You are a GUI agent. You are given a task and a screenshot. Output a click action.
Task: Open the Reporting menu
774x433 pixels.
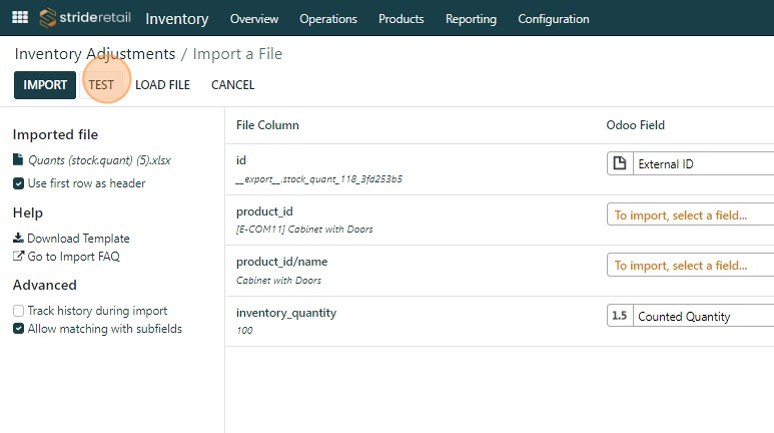[x=471, y=19]
